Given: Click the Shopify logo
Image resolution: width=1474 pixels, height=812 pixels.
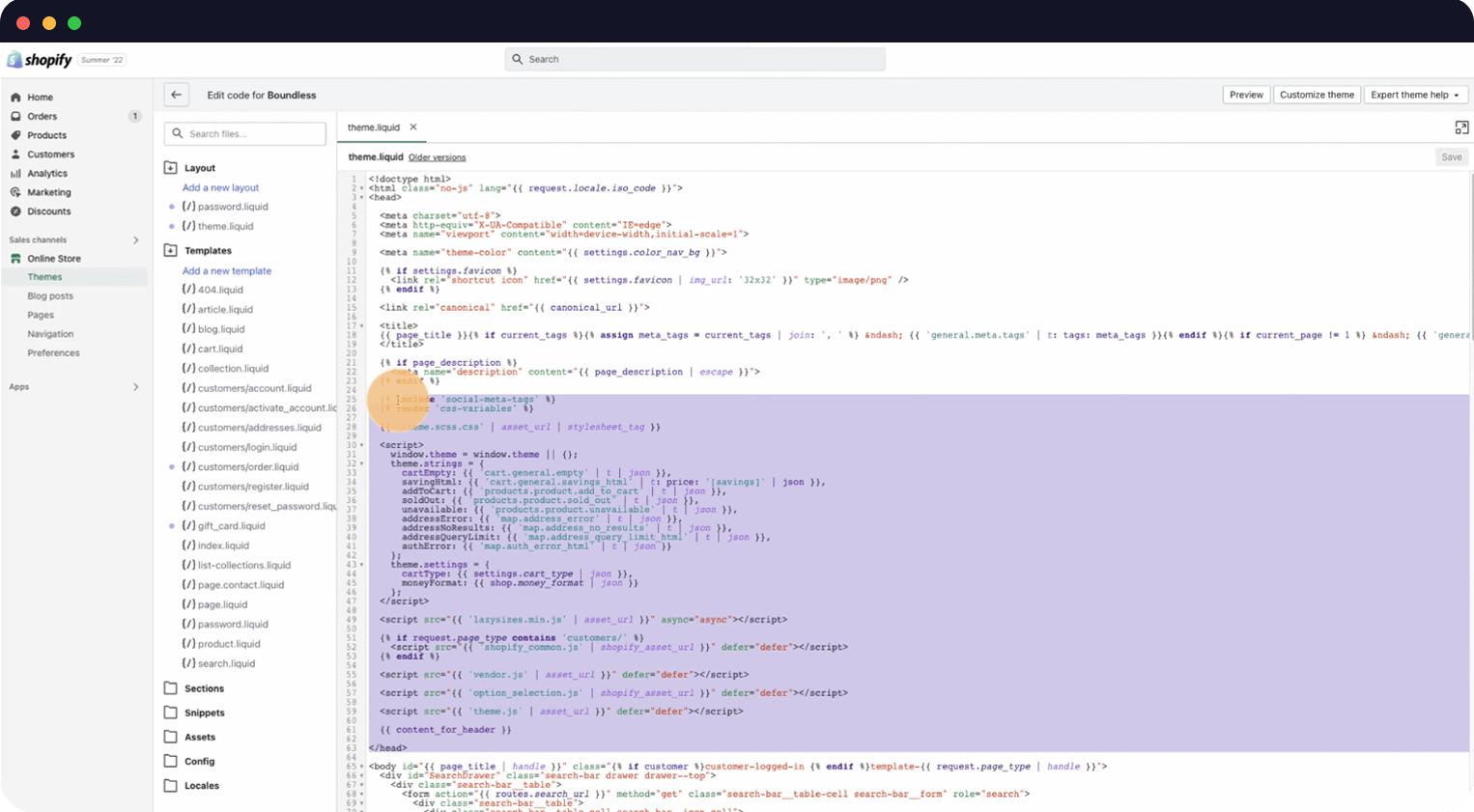Looking at the screenshot, I should [x=40, y=60].
